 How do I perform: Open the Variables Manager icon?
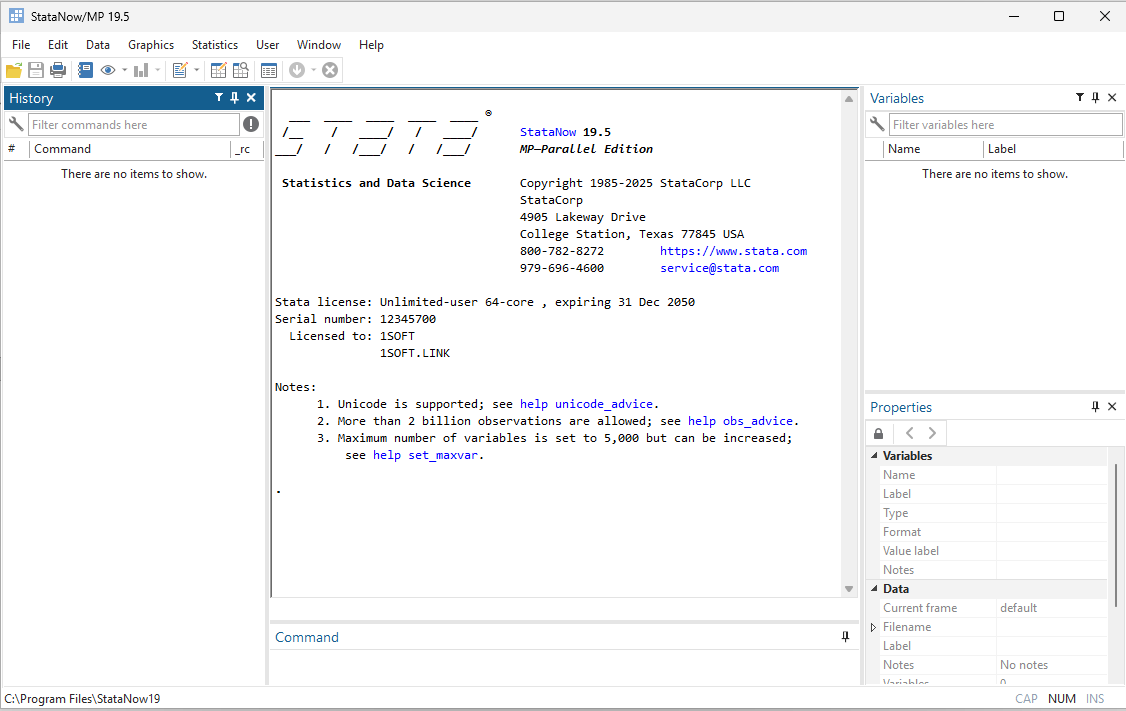click(x=269, y=70)
